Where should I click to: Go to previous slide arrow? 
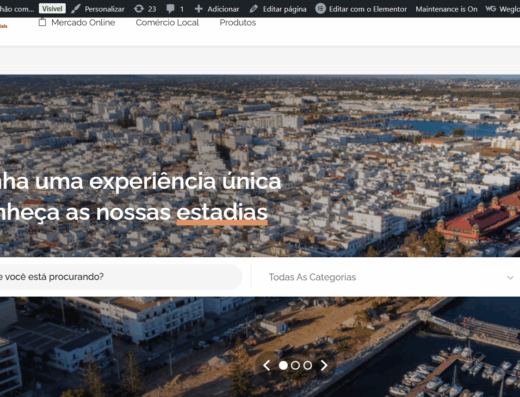[x=266, y=365]
